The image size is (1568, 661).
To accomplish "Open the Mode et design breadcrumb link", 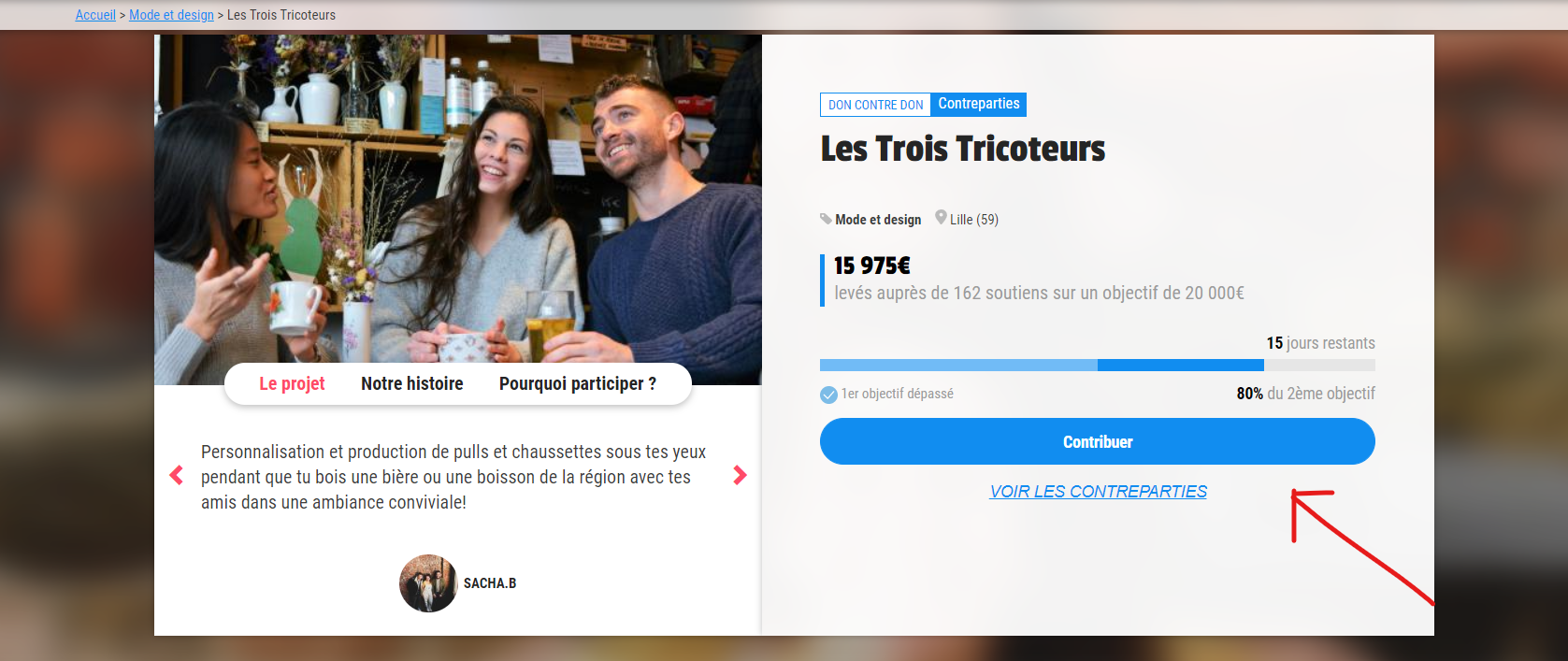I will [x=171, y=15].
